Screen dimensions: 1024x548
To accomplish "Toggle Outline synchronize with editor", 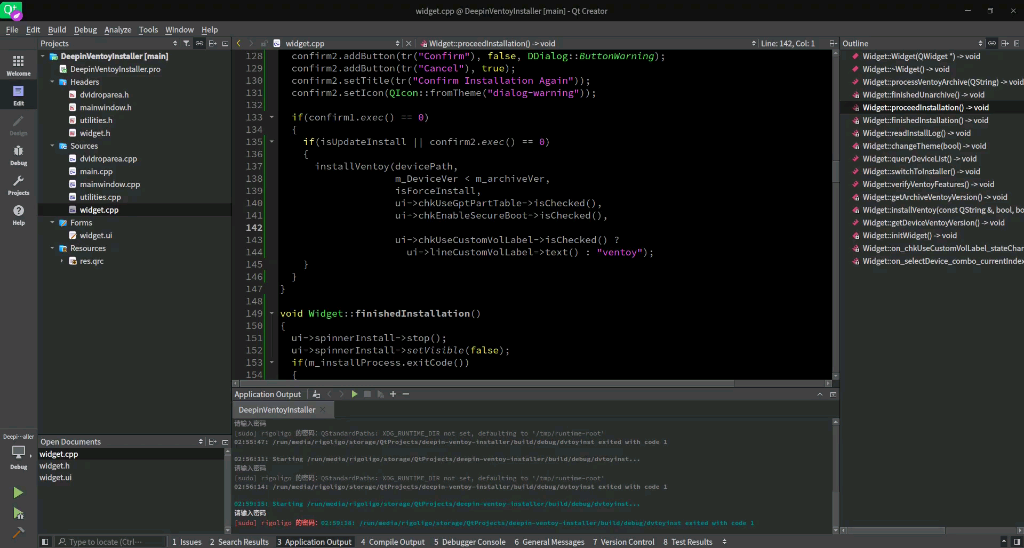I will (x=991, y=43).
